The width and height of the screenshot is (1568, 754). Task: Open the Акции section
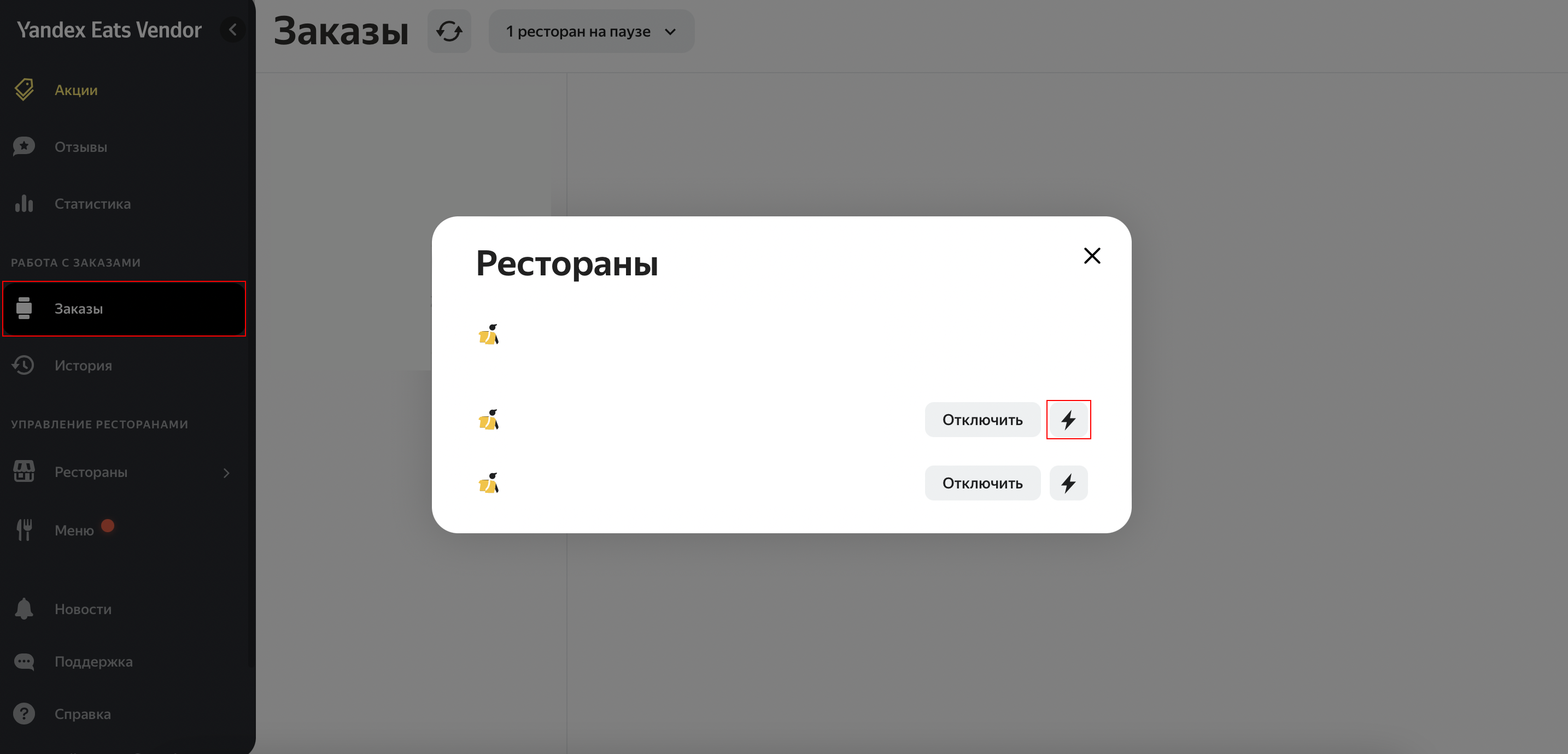76,90
